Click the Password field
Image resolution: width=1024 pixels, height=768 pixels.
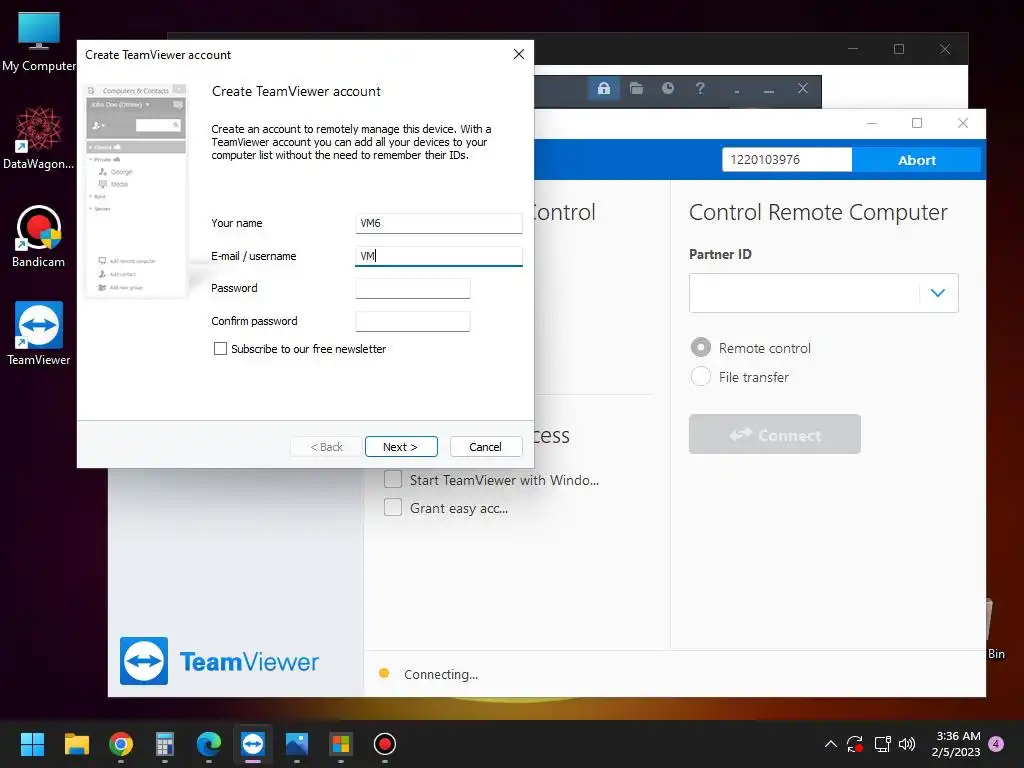coord(413,289)
